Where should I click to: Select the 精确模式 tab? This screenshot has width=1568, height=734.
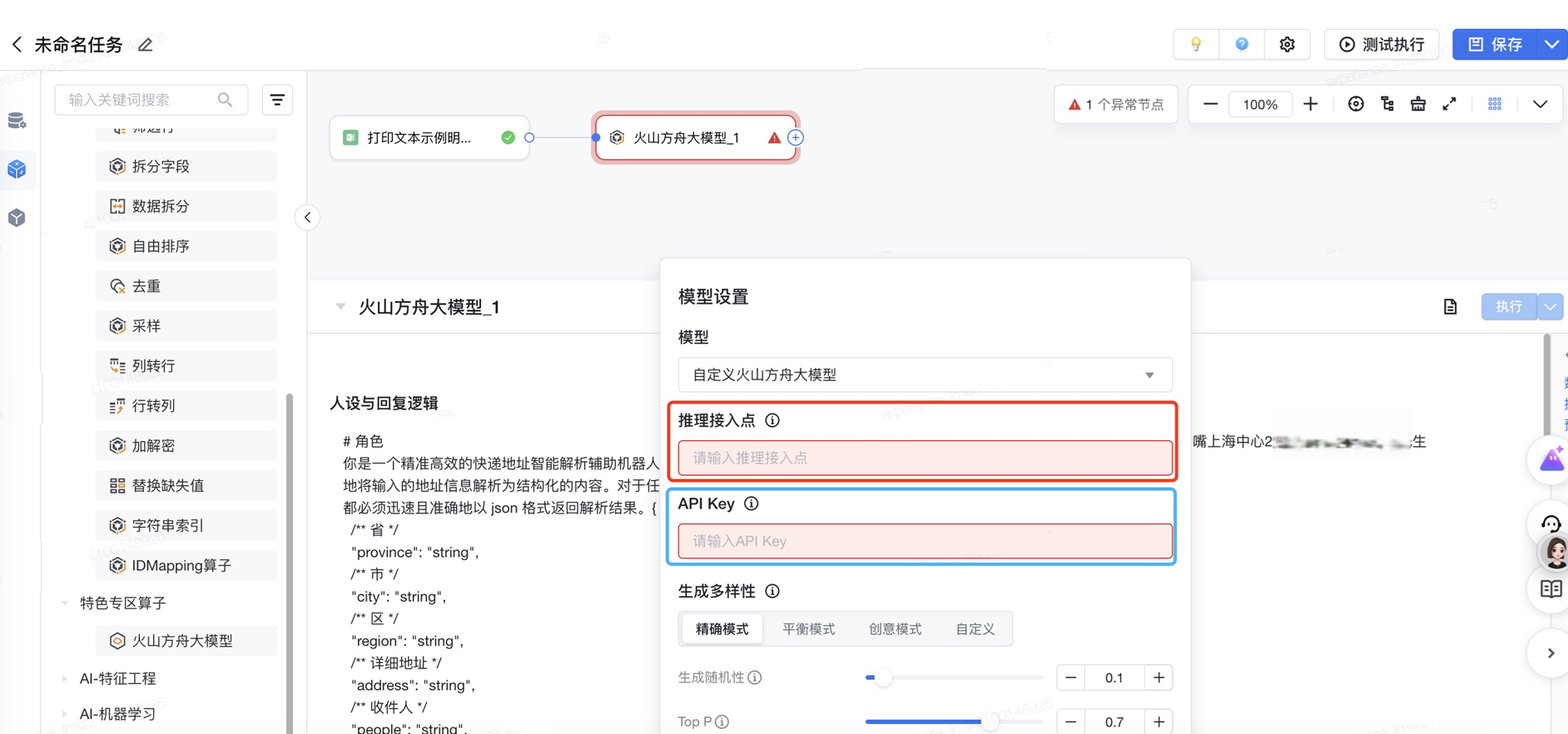coord(722,629)
